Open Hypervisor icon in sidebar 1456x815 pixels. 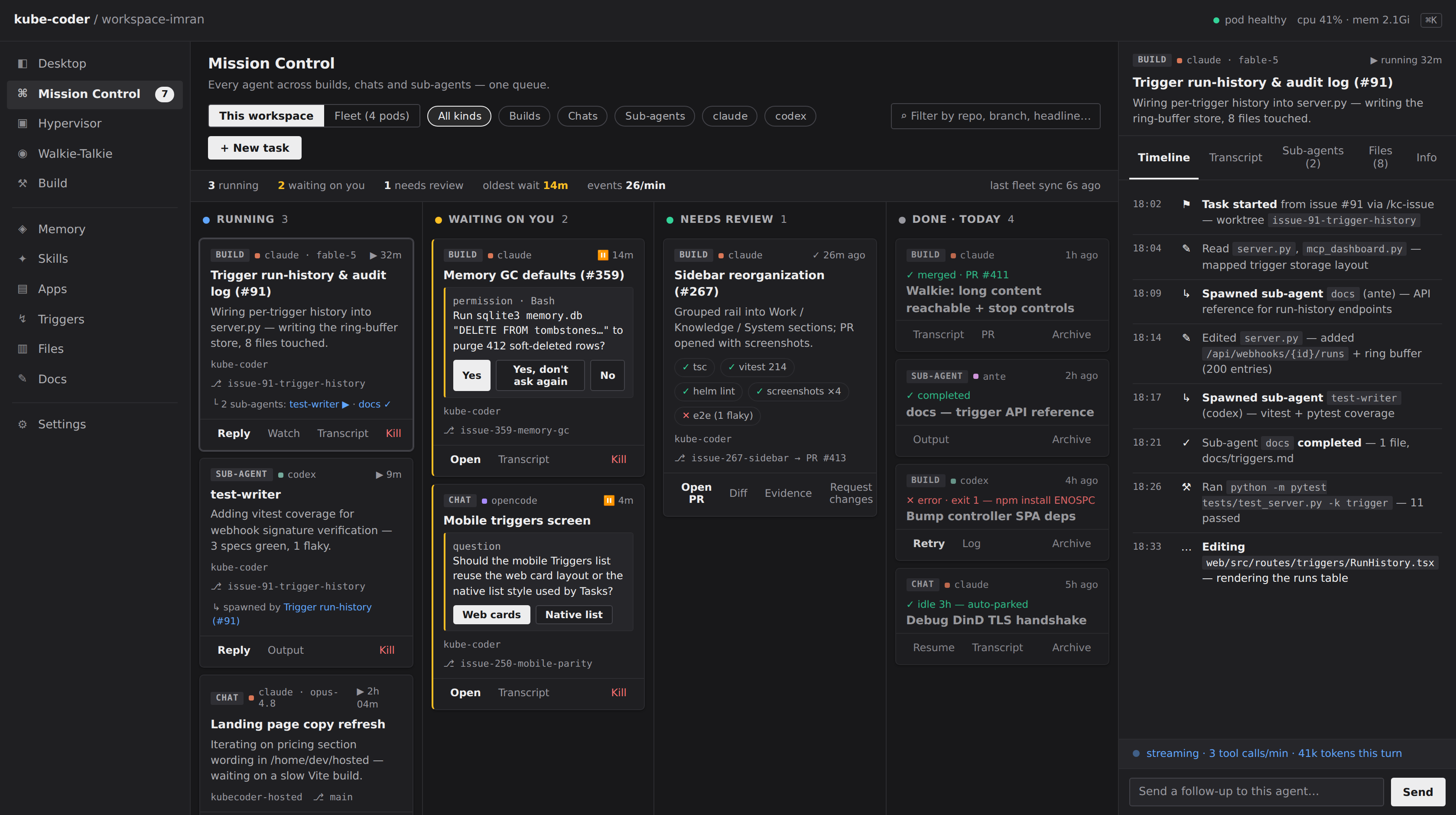pos(23,123)
